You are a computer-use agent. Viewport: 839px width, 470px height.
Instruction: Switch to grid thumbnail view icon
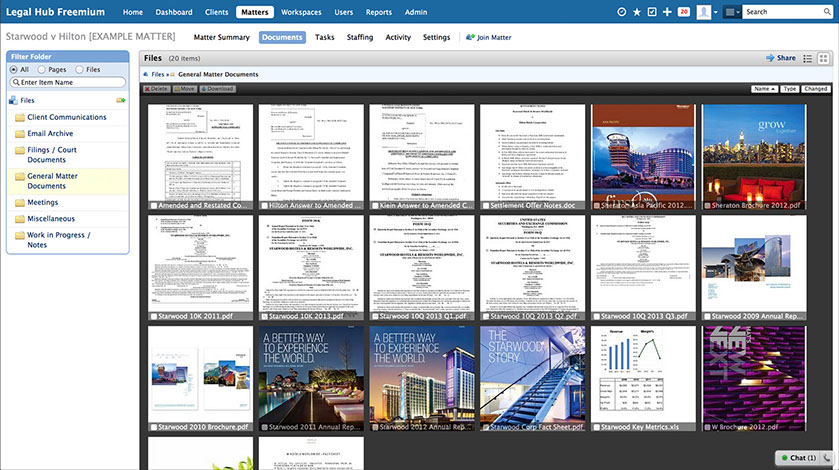pyautogui.click(x=823, y=59)
